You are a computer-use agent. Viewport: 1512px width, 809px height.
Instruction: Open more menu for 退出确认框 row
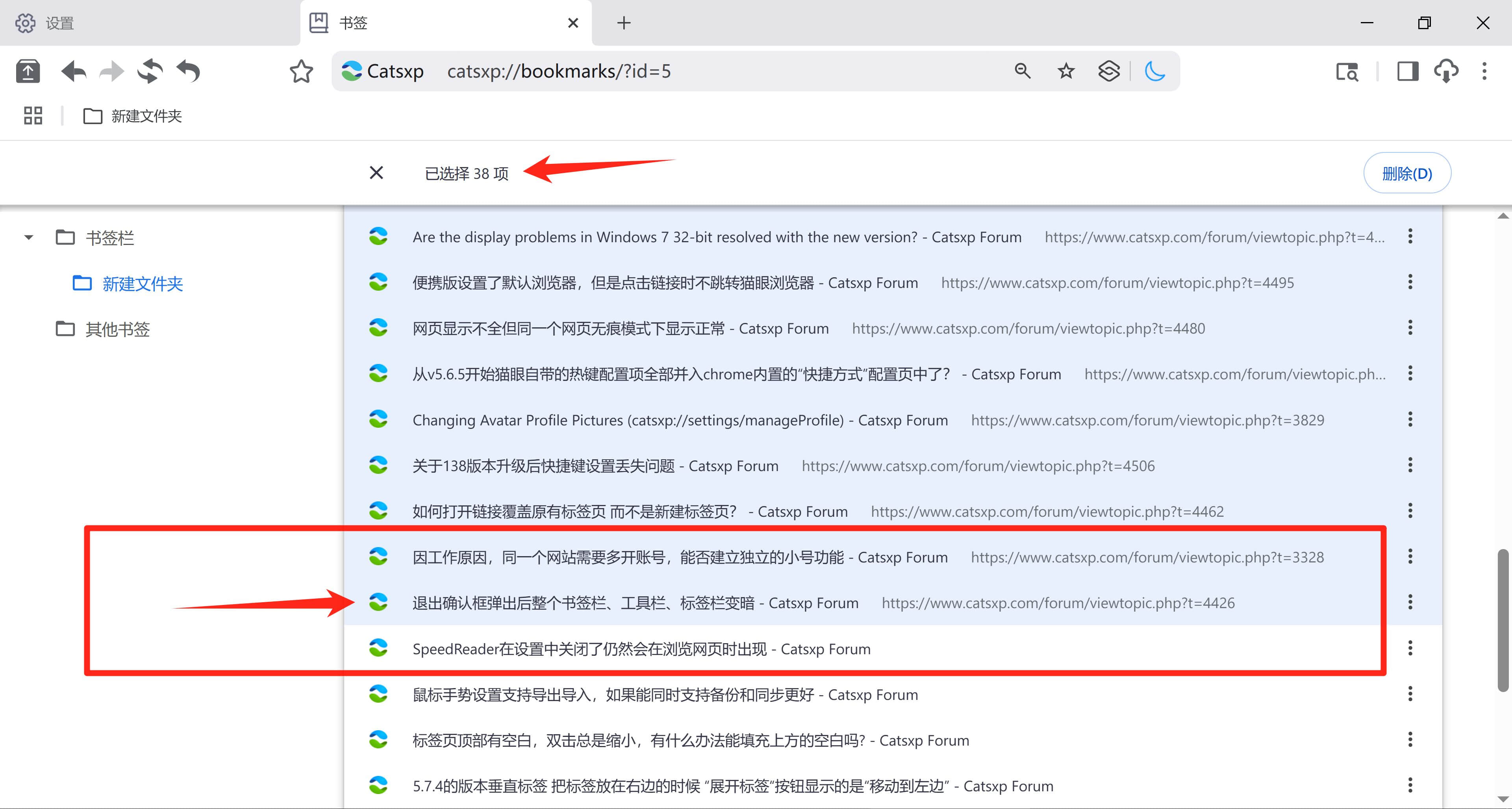[x=1410, y=602]
